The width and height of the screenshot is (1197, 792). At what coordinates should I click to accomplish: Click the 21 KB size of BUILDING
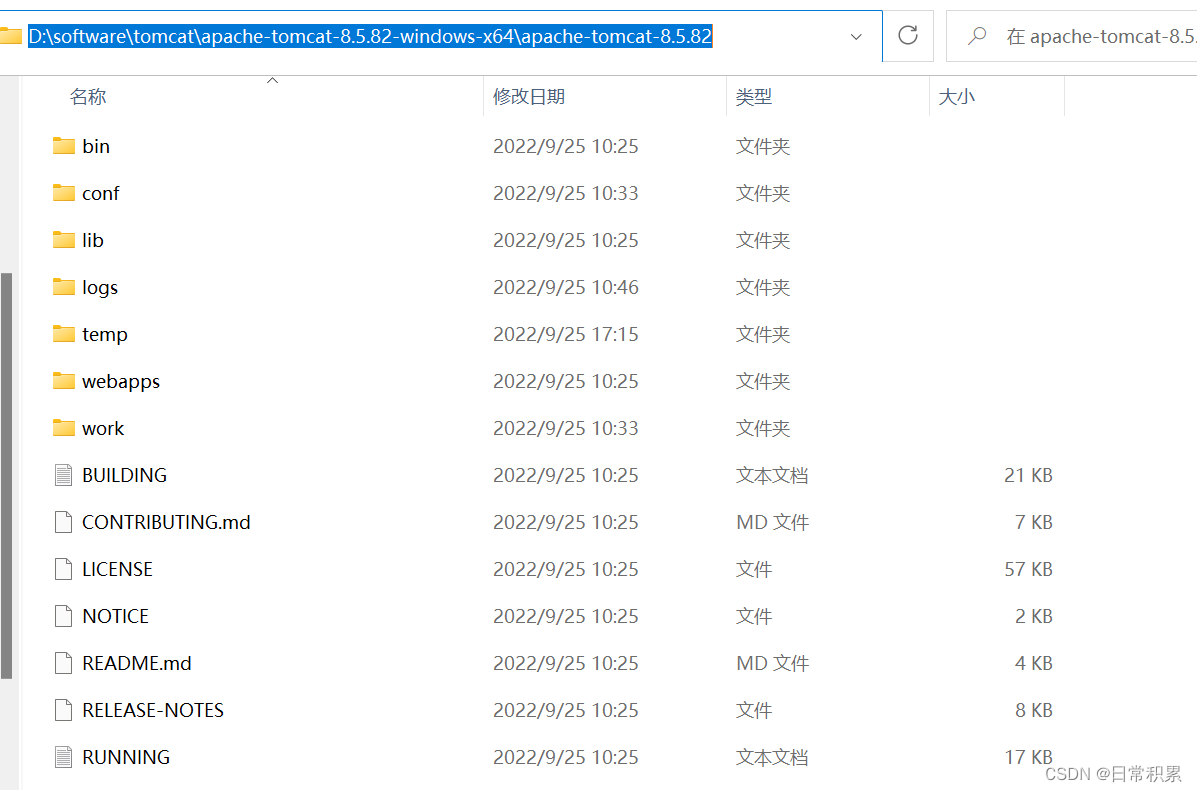click(1028, 475)
